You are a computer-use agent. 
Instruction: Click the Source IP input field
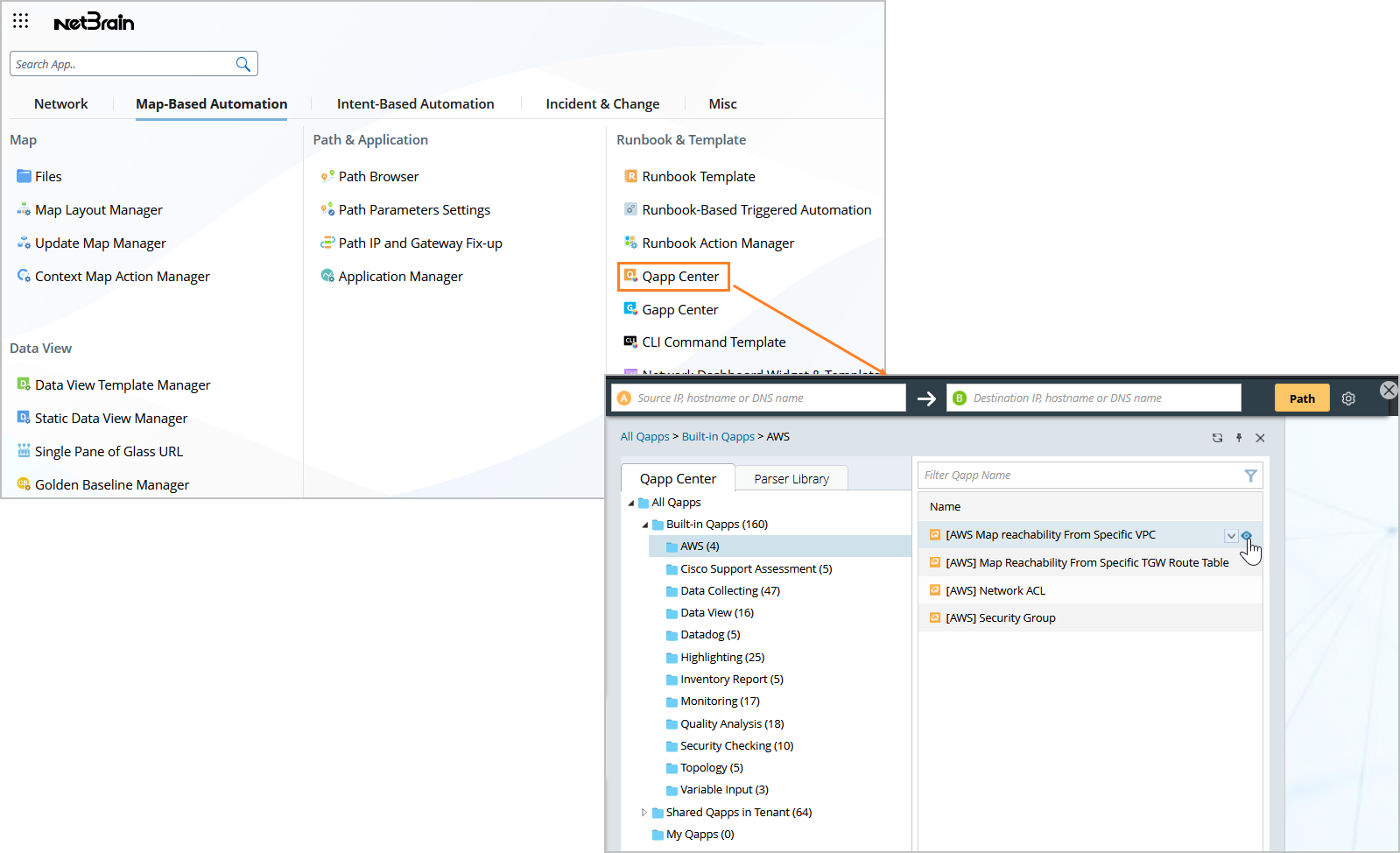[759, 398]
